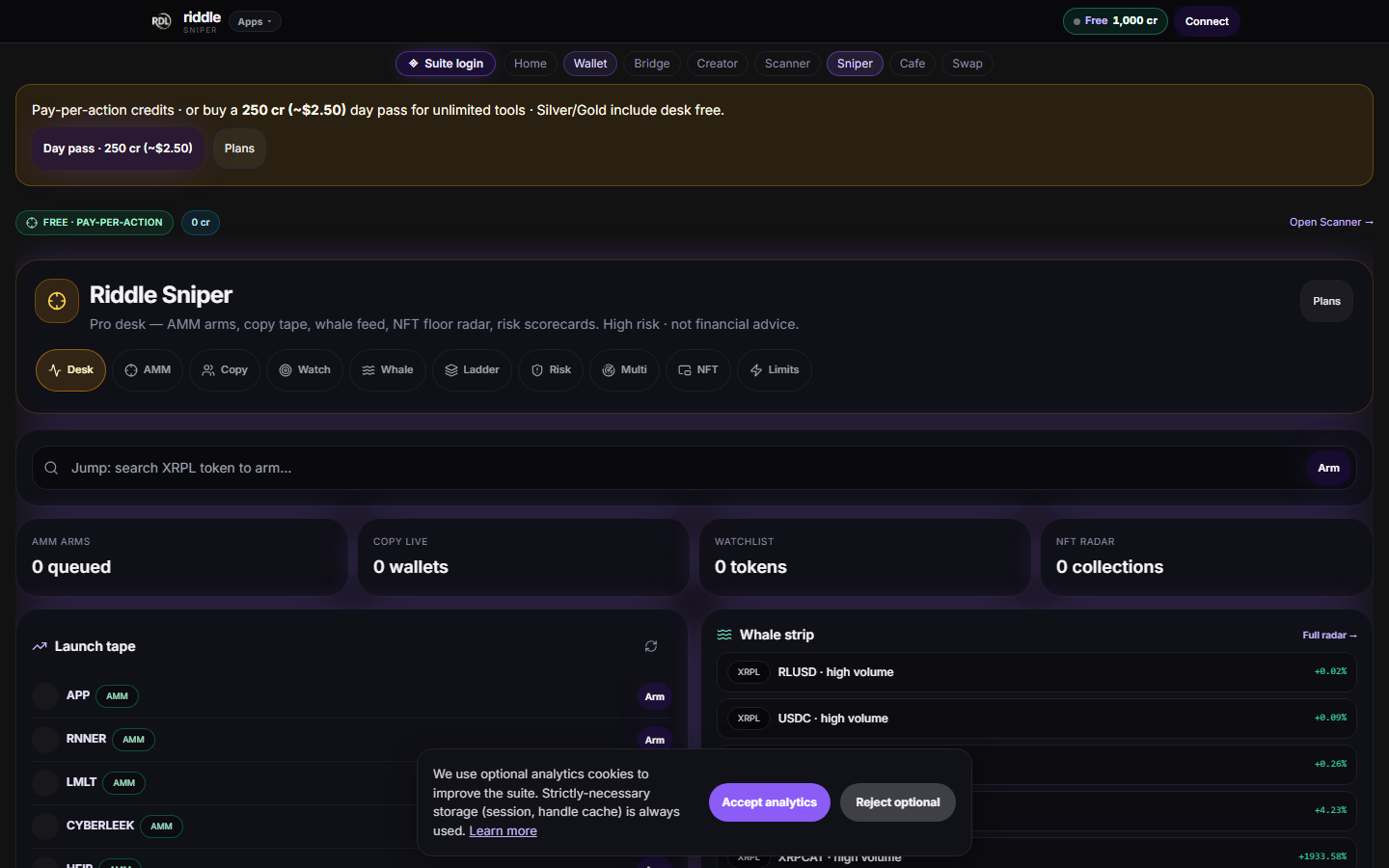Switch to the Ladder tab
Viewport: 1389px width, 868px height.
click(472, 370)
